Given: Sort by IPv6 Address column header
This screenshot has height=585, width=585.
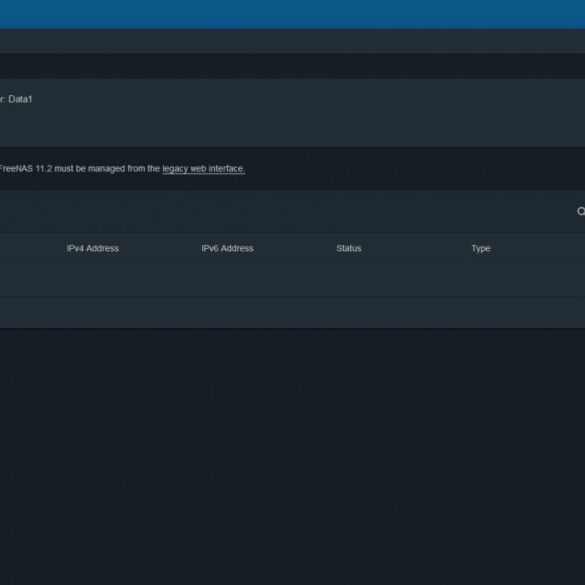Looking at the screenshot, I should [x=227, y=248].
